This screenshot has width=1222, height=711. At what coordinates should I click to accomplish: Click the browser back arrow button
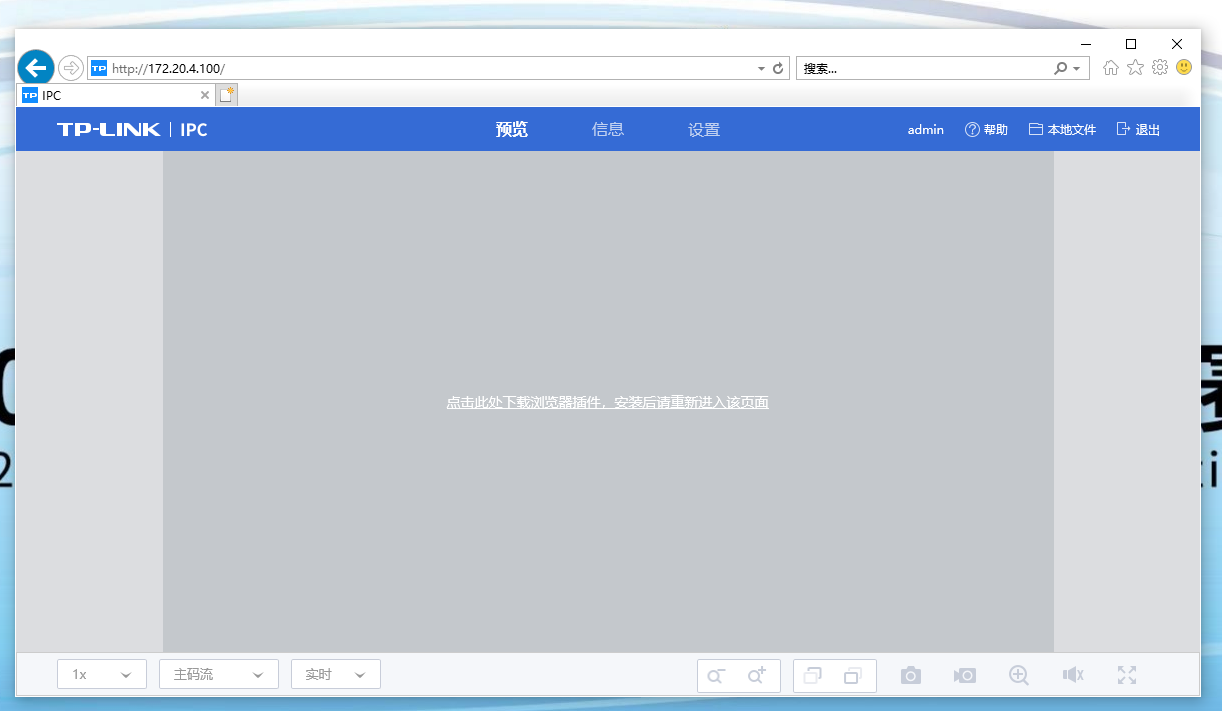coord(36,68)
